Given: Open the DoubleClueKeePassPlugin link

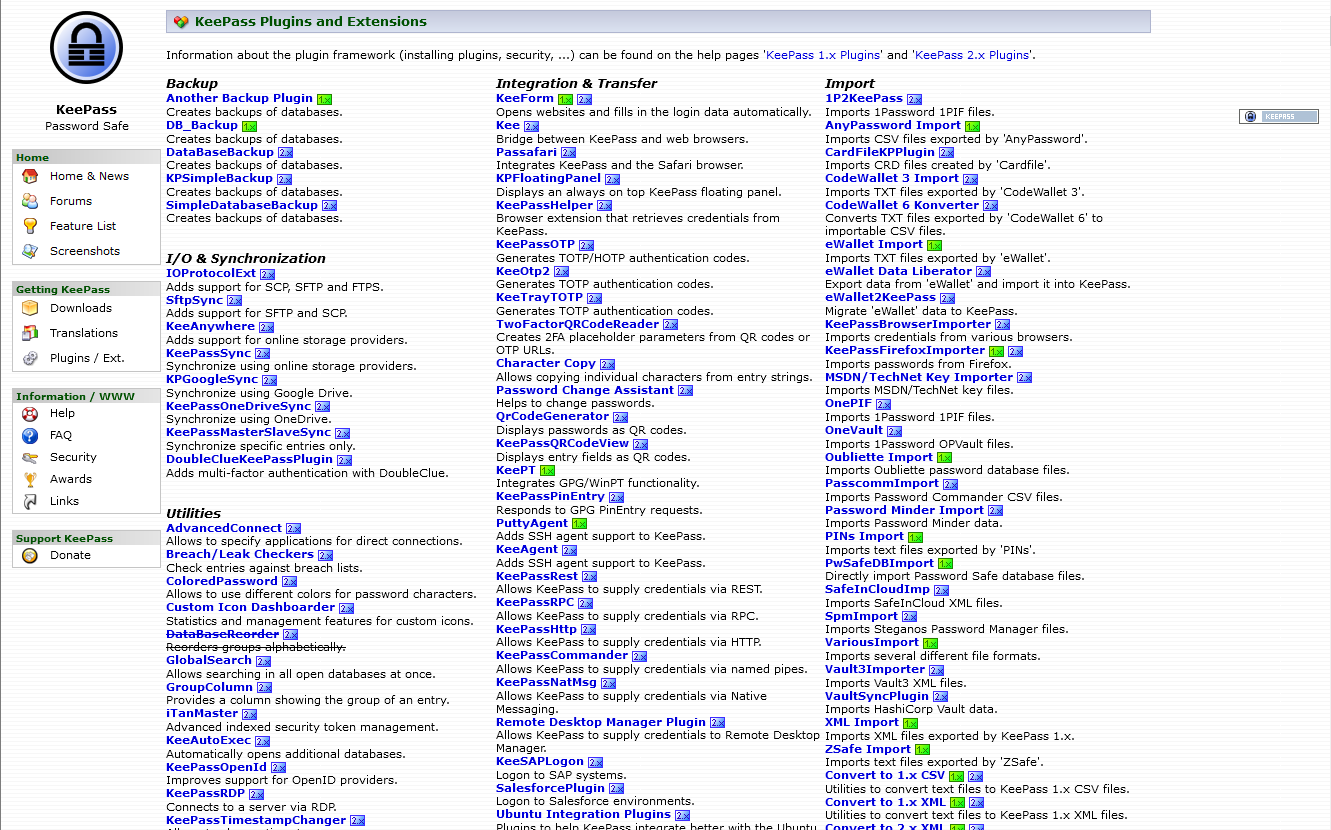Looking at the screenshot, I should (x=249, y=459).
